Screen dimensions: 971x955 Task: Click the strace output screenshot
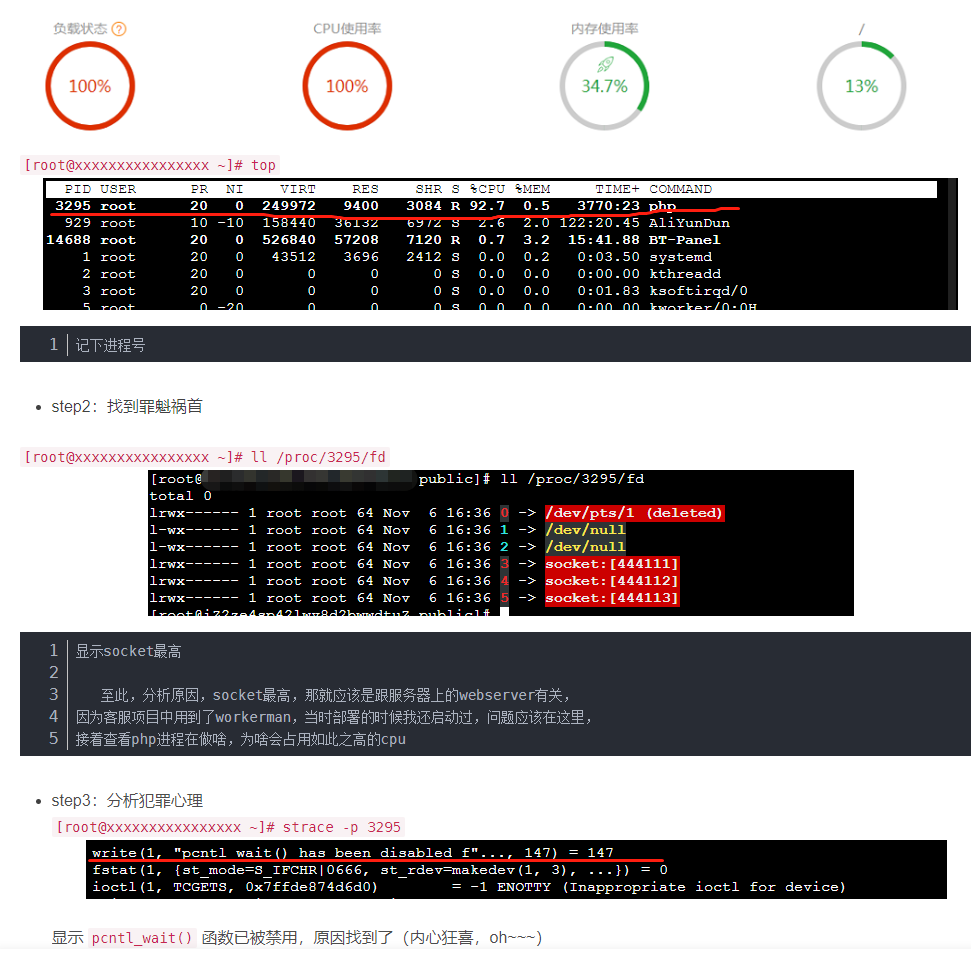pyautogui.click(x=516, y=870)
